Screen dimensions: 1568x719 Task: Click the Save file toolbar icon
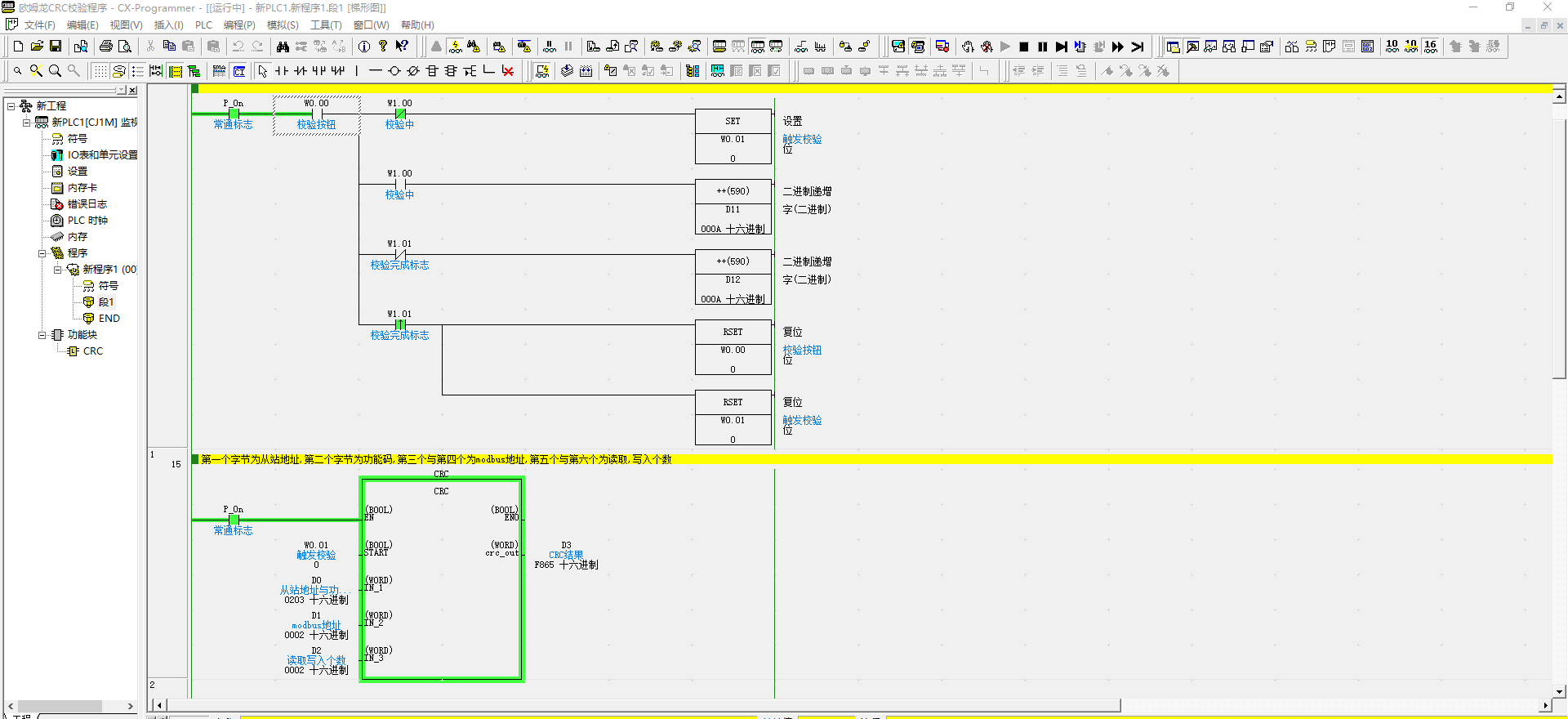coord(56,47)
